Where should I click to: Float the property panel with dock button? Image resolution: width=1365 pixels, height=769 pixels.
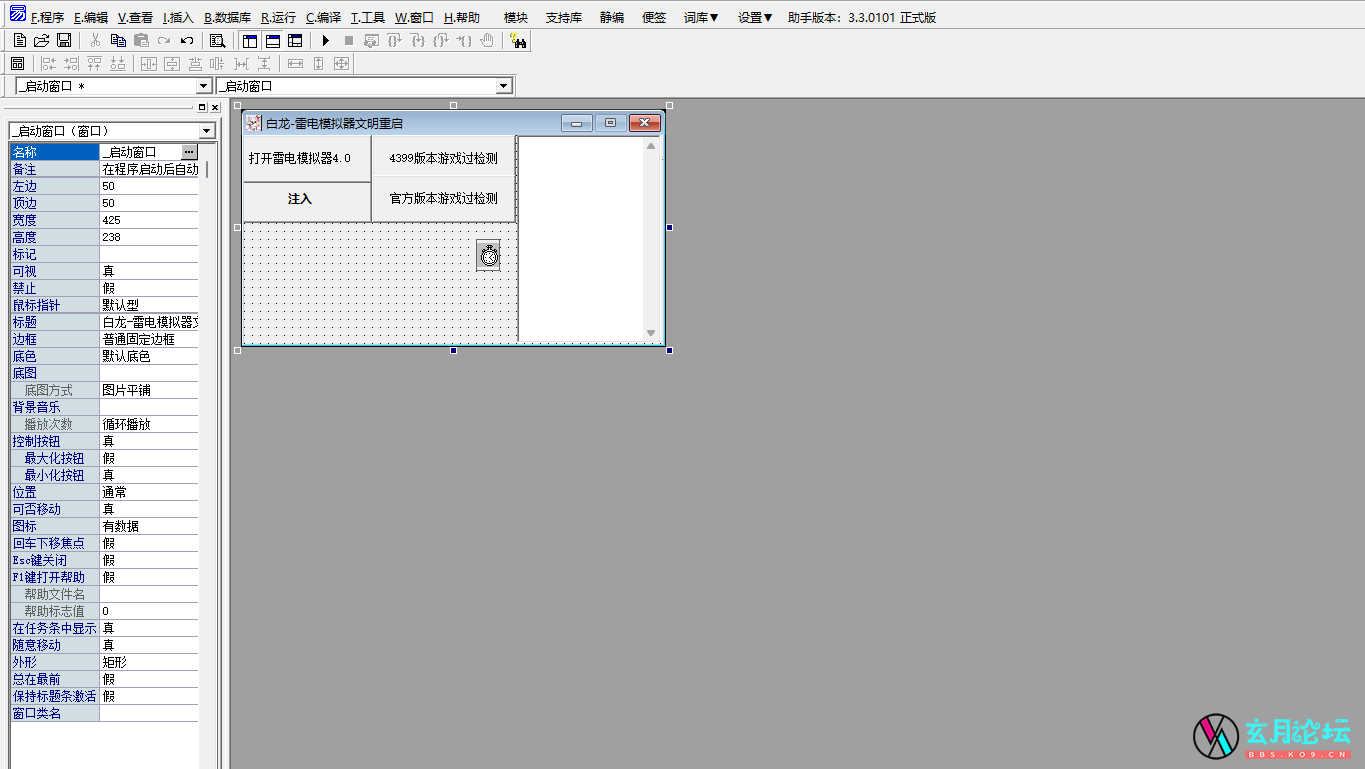coord(202,107)
